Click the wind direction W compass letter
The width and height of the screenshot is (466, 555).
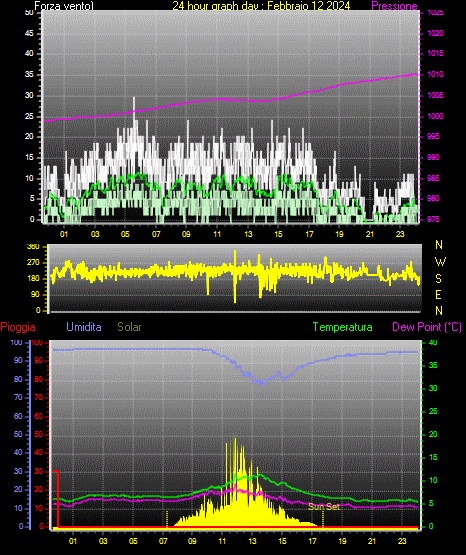[x=440, y=262]
